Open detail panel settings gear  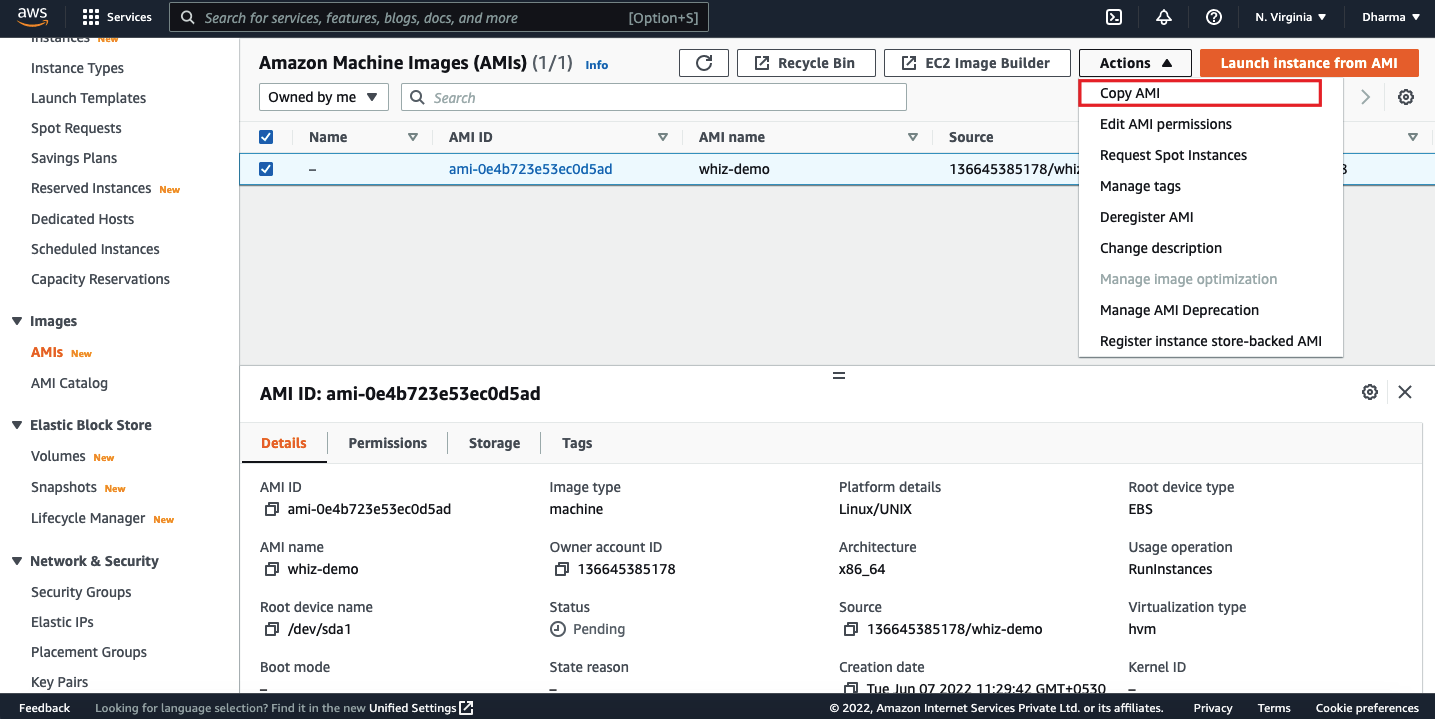click(x=1370, y=392)
